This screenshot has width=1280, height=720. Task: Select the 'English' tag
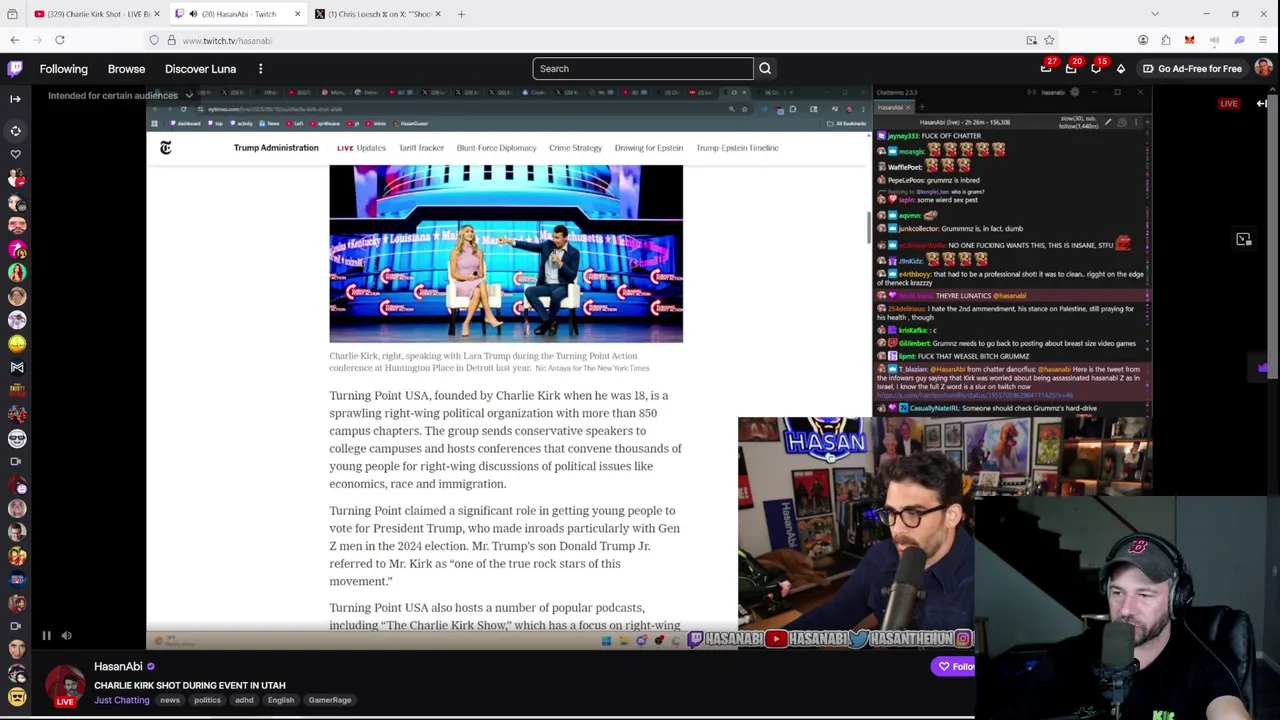tap(281, 700)
